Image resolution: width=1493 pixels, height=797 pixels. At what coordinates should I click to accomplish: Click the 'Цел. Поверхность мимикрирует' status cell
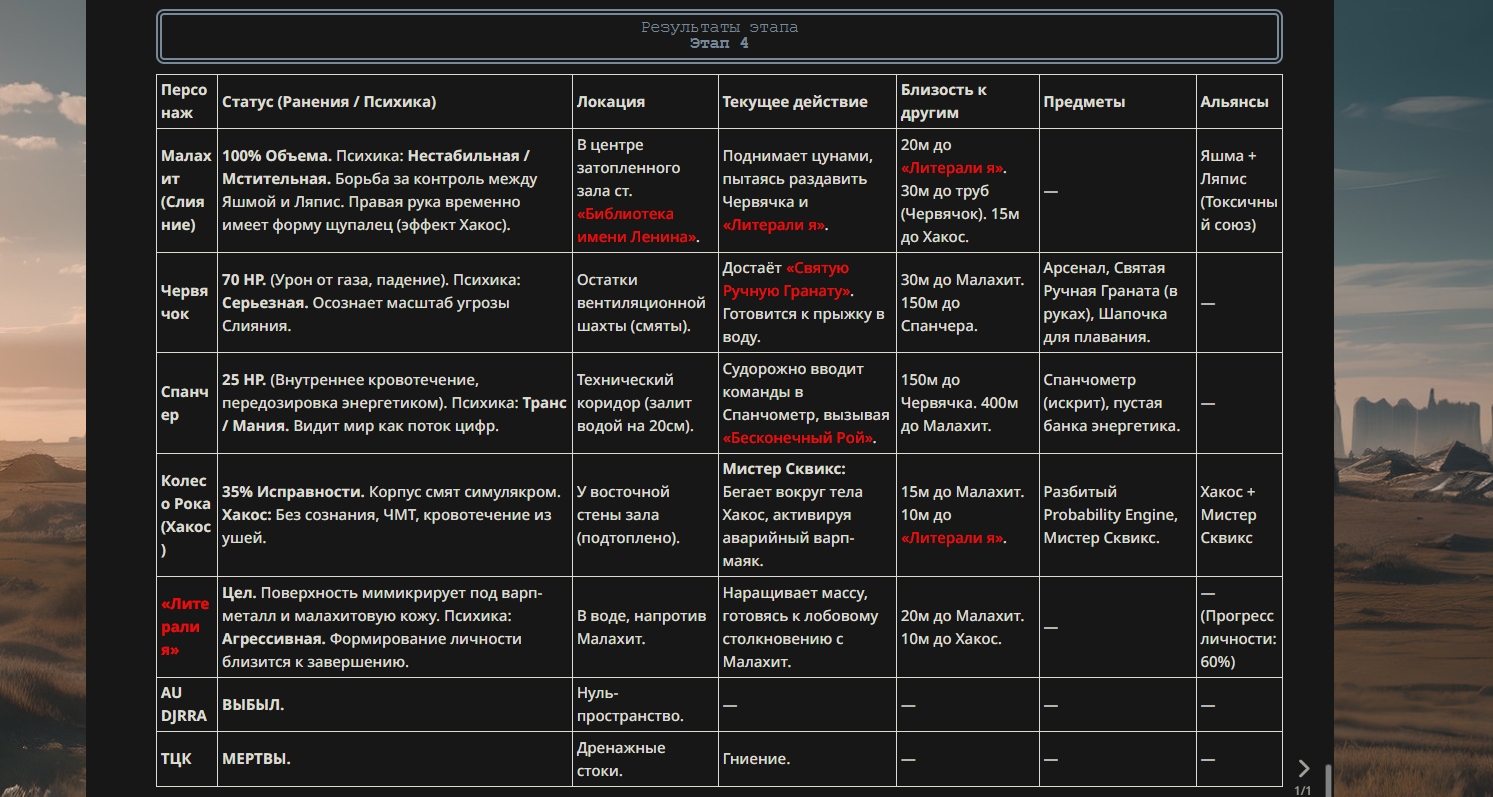click(x=394, y=626)
